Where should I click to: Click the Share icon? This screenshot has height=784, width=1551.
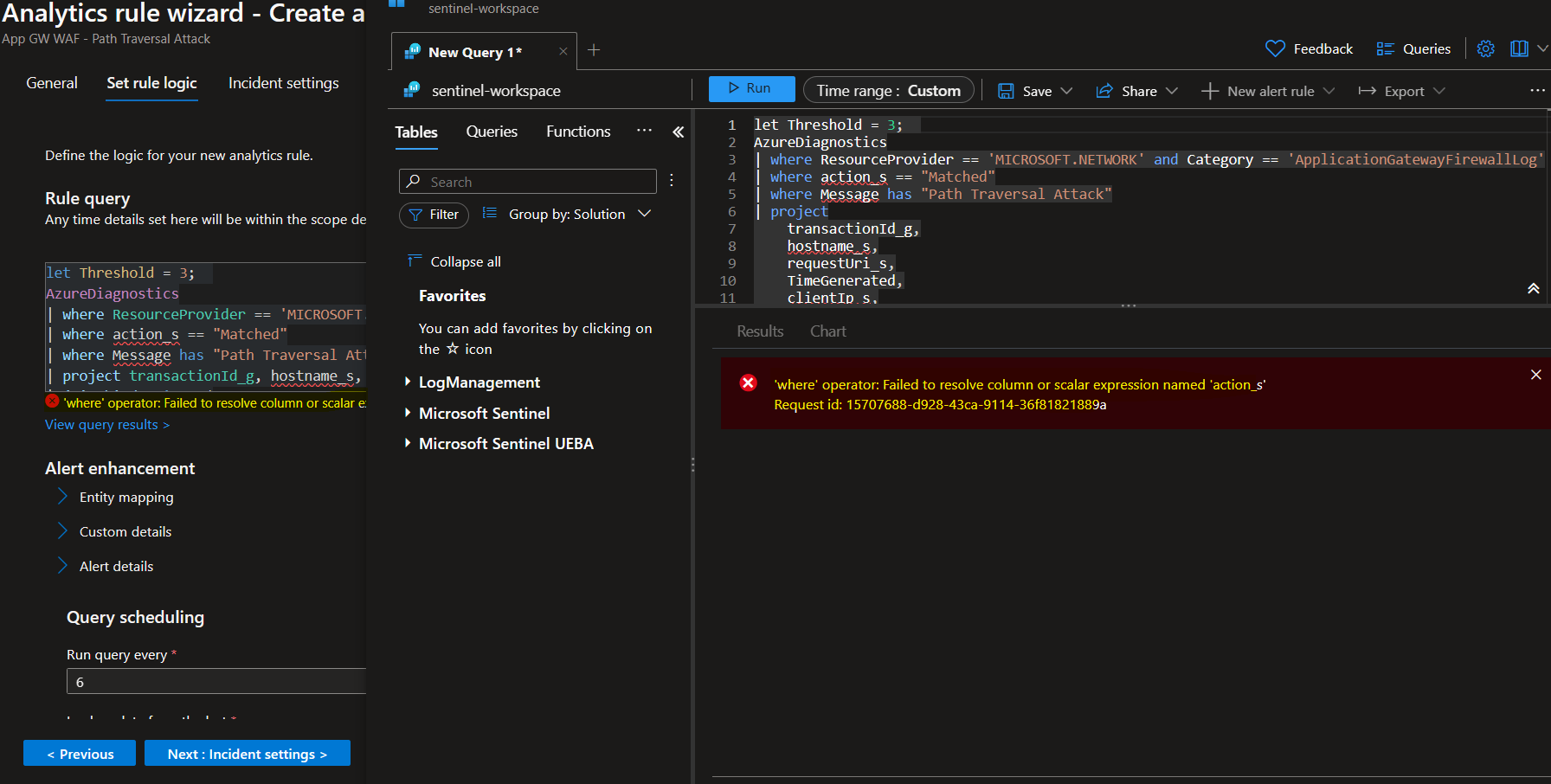1104,91
